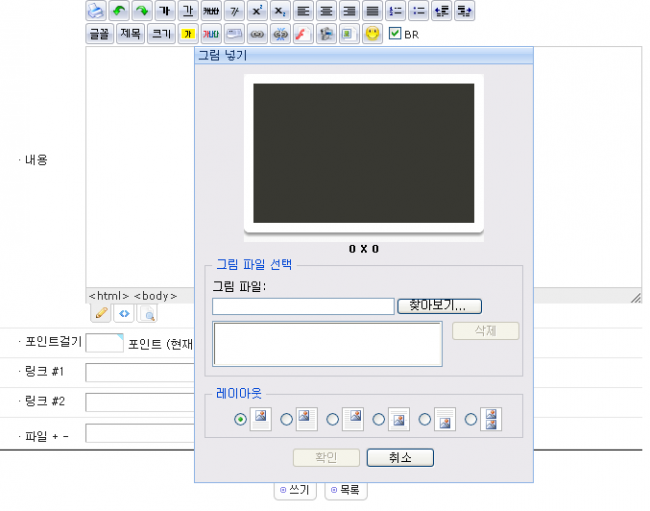Select the last layout radio option

point(471,420)
